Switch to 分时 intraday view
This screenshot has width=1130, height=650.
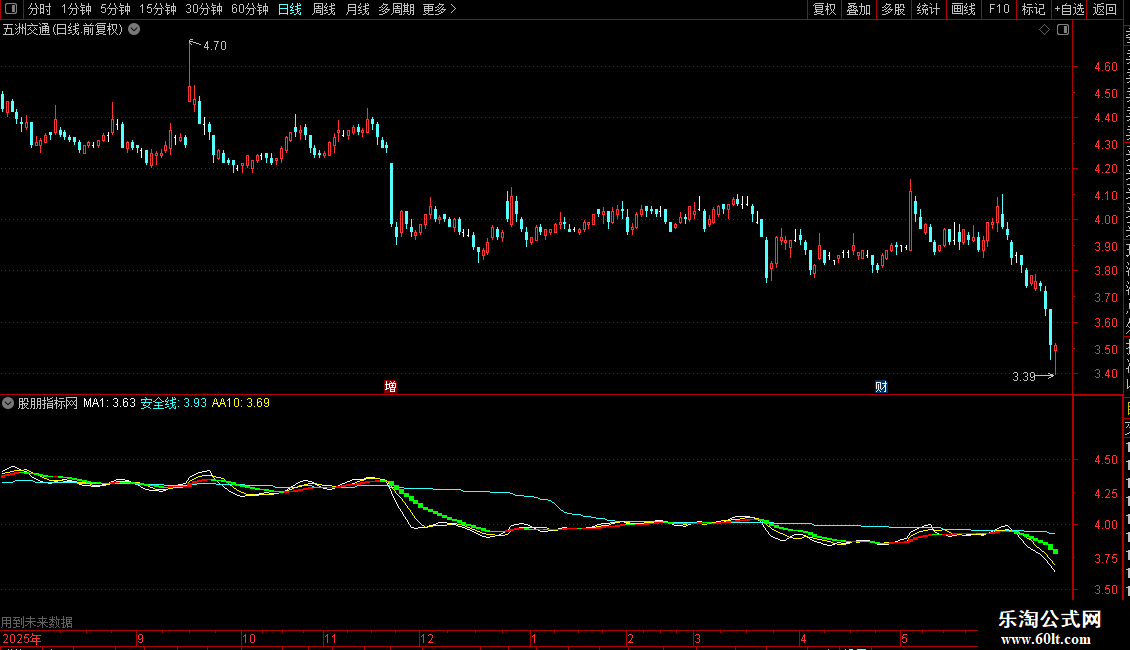pos(40,9)
